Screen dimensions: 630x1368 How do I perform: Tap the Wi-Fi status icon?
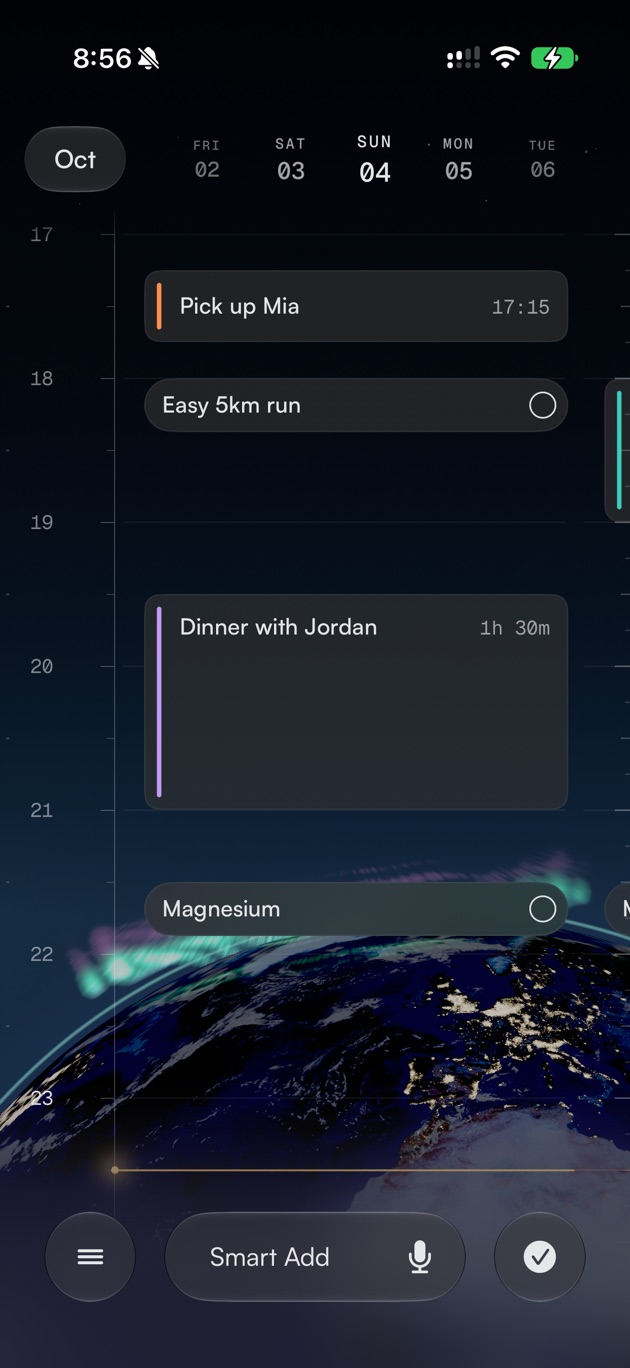pyautogui.click(x=506, y=58)
